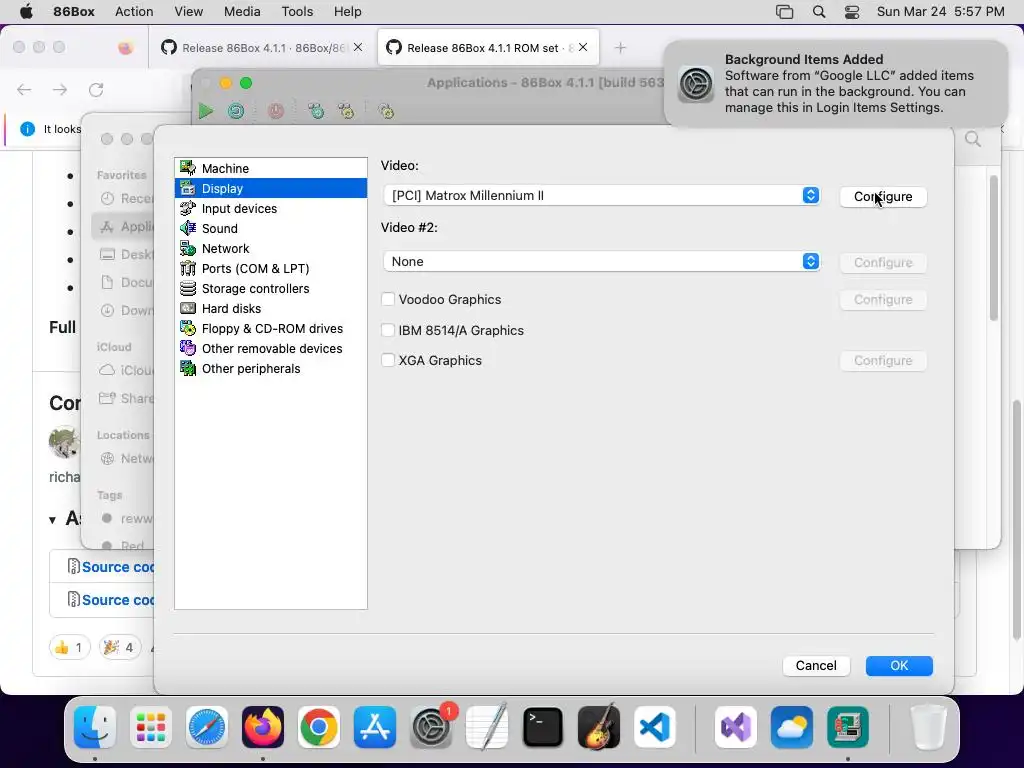The height and width of the screenshot is (768, 1024).
Task: Open Control Center in menu bar
Action: point(852,12)
